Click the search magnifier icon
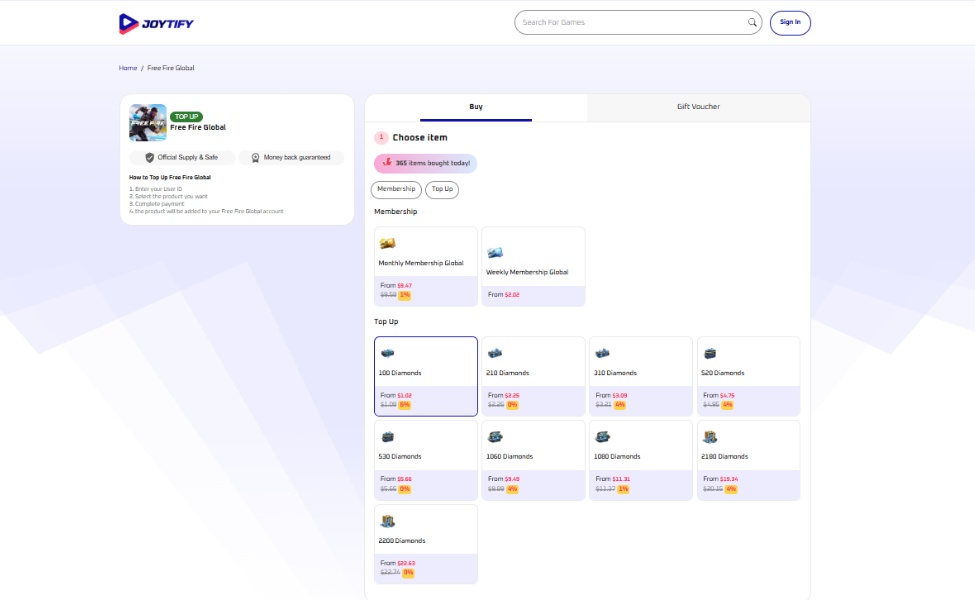 pos(752,22)
